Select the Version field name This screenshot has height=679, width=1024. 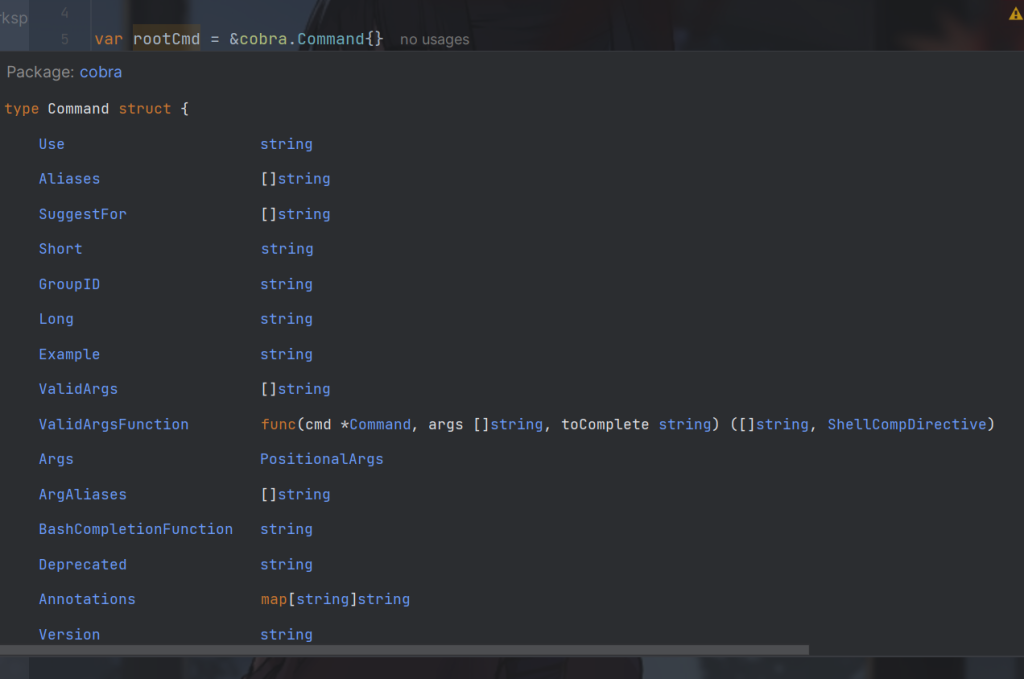click(x=69, y=634)
